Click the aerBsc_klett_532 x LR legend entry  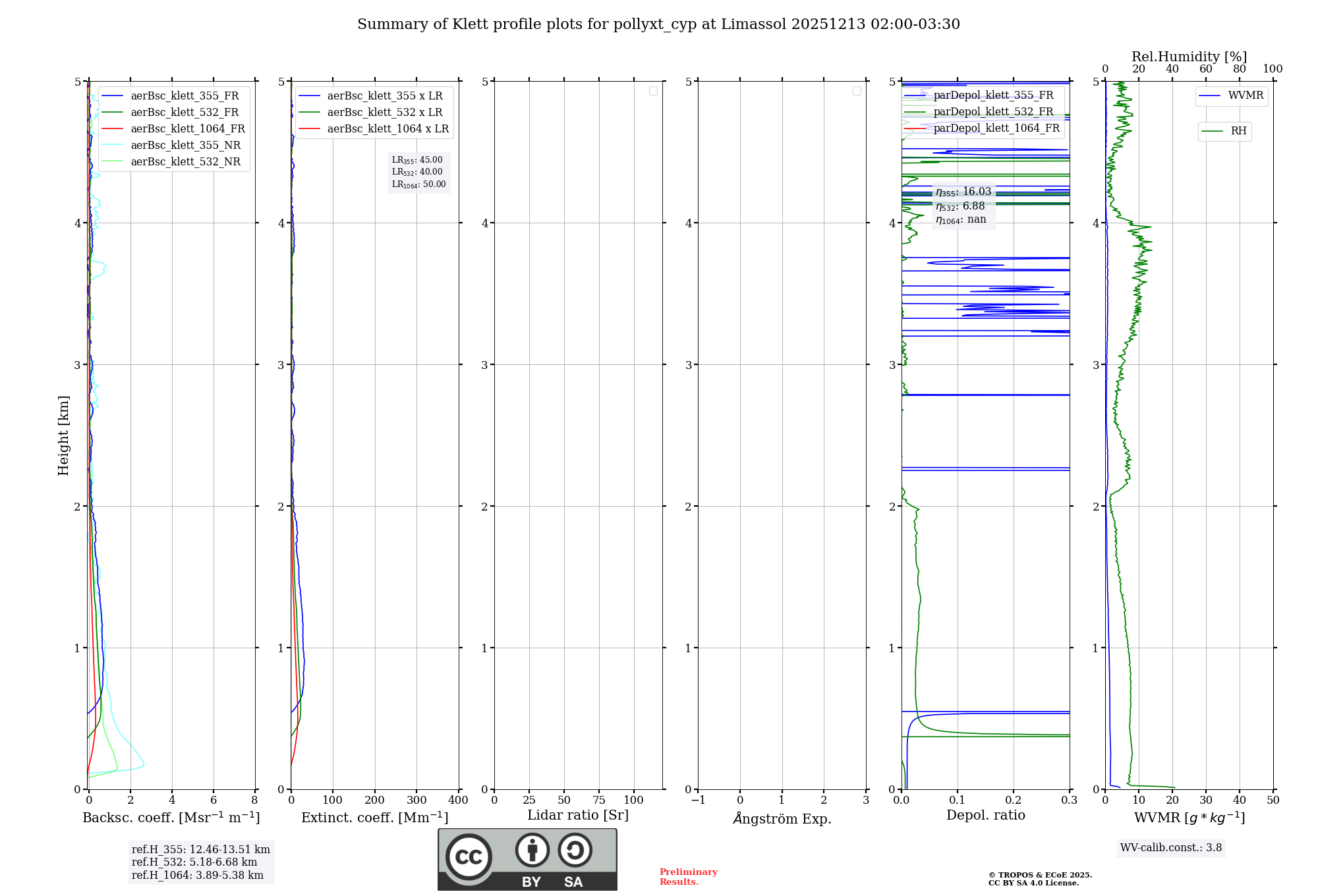[x=384, y=113]
